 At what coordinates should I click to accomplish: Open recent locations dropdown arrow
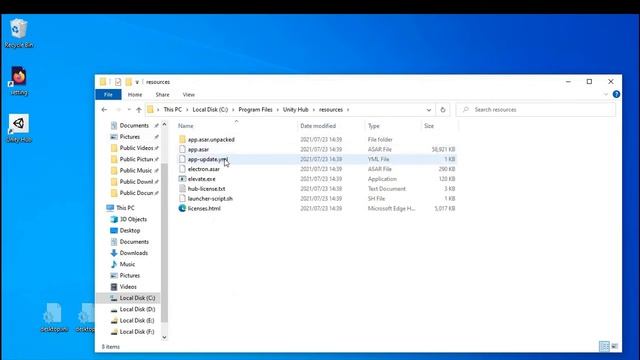[129, 109]
